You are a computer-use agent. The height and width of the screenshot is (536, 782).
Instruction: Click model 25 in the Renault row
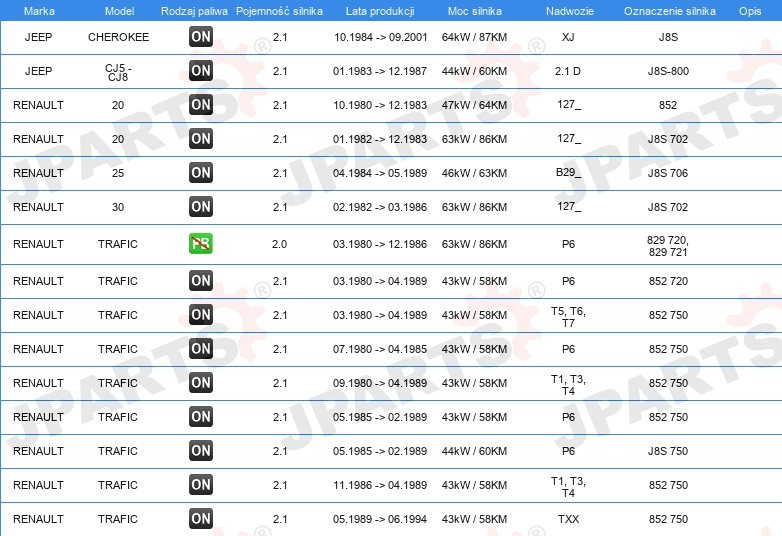coord(118,173)
